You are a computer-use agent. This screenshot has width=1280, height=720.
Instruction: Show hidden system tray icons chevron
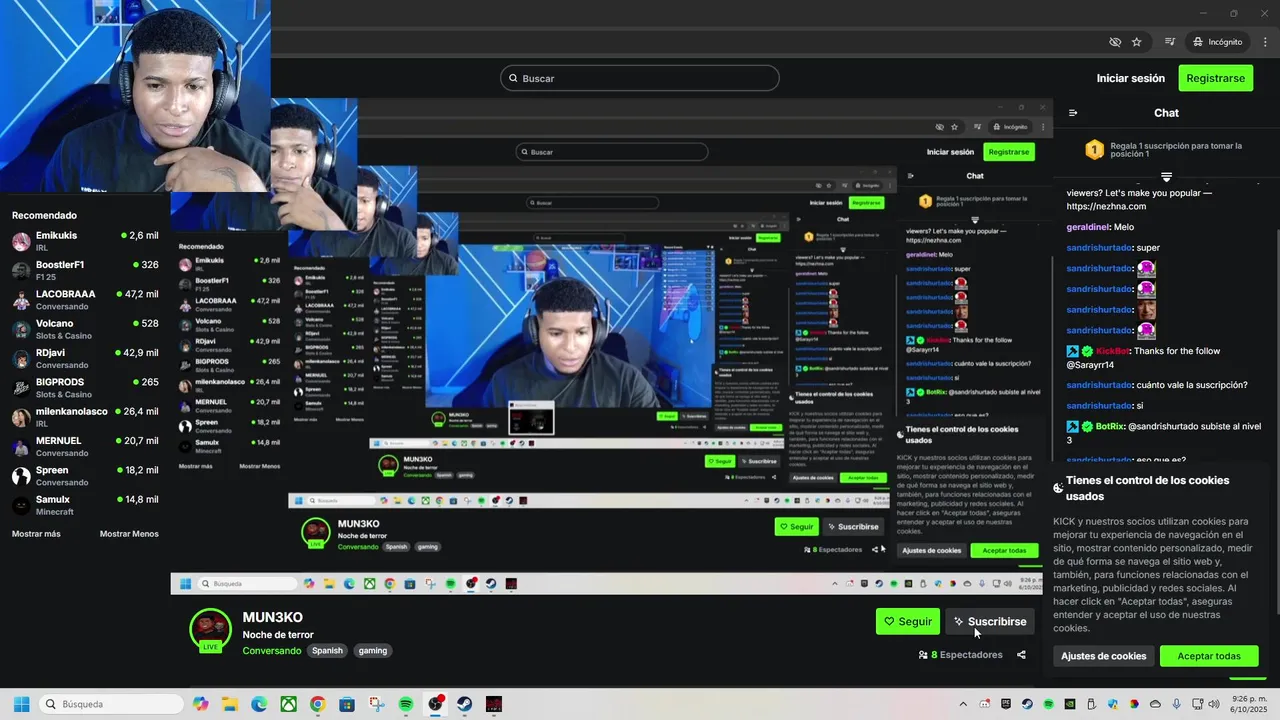963,704
